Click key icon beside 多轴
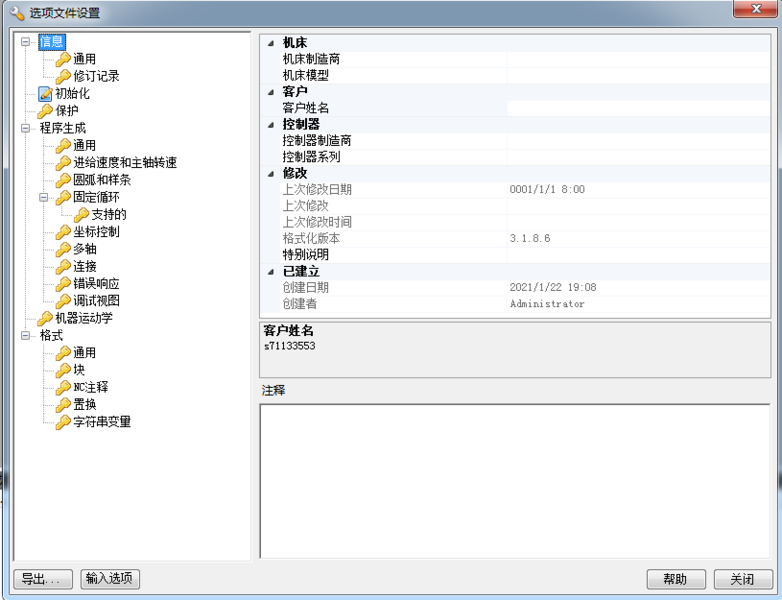This screenshot has height=600, width=782. pyautogui.click(x=63, y=249)
